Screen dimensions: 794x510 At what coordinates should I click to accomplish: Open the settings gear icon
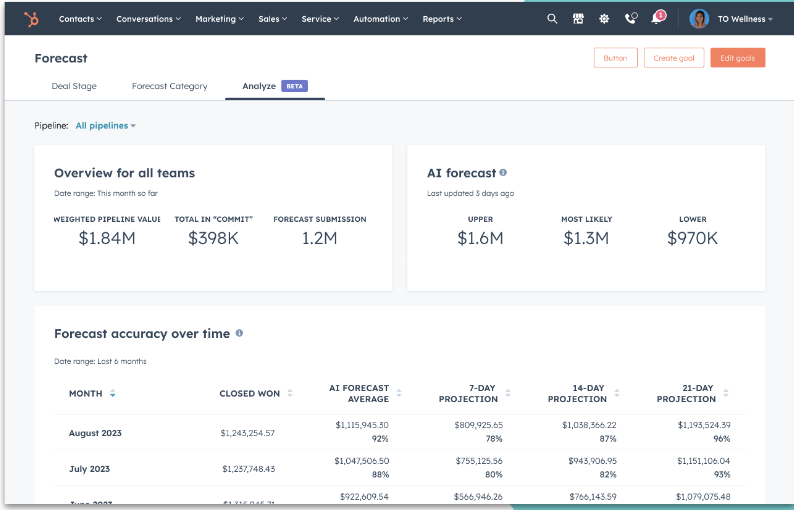pos(604,18)
